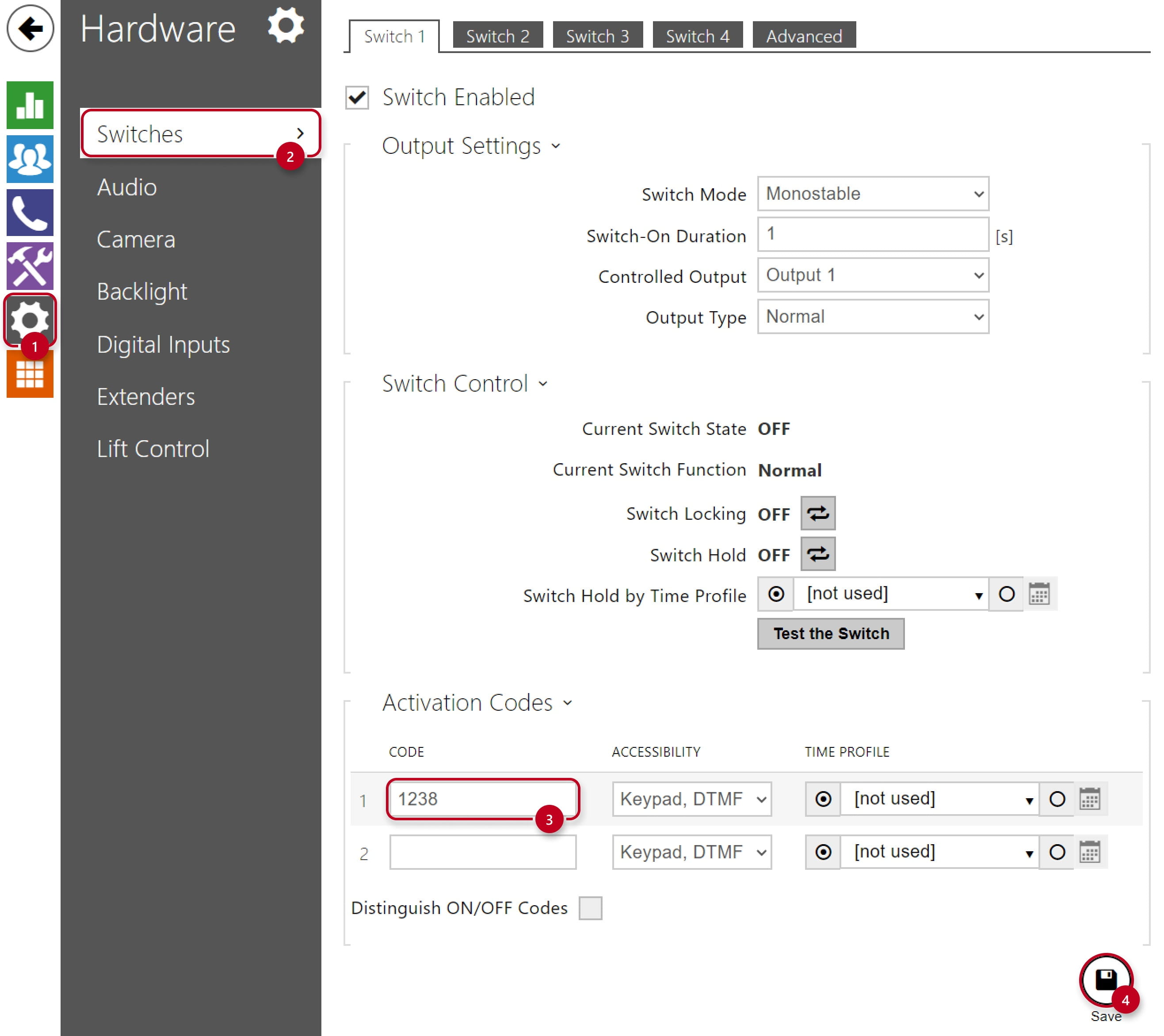Check Distinguish ON/OFF Codes checkbox
Image resolution: width=1164 pixels, height=1036 pixels.
[590, 908]
